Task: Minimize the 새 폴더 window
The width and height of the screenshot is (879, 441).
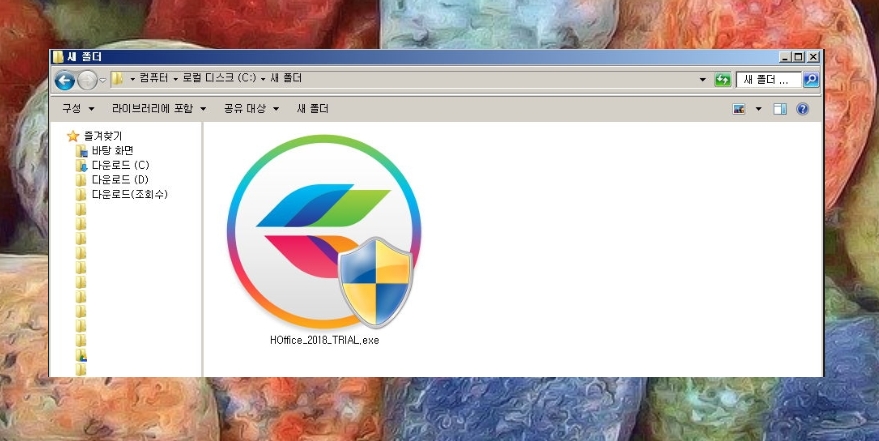Action: 784,57
